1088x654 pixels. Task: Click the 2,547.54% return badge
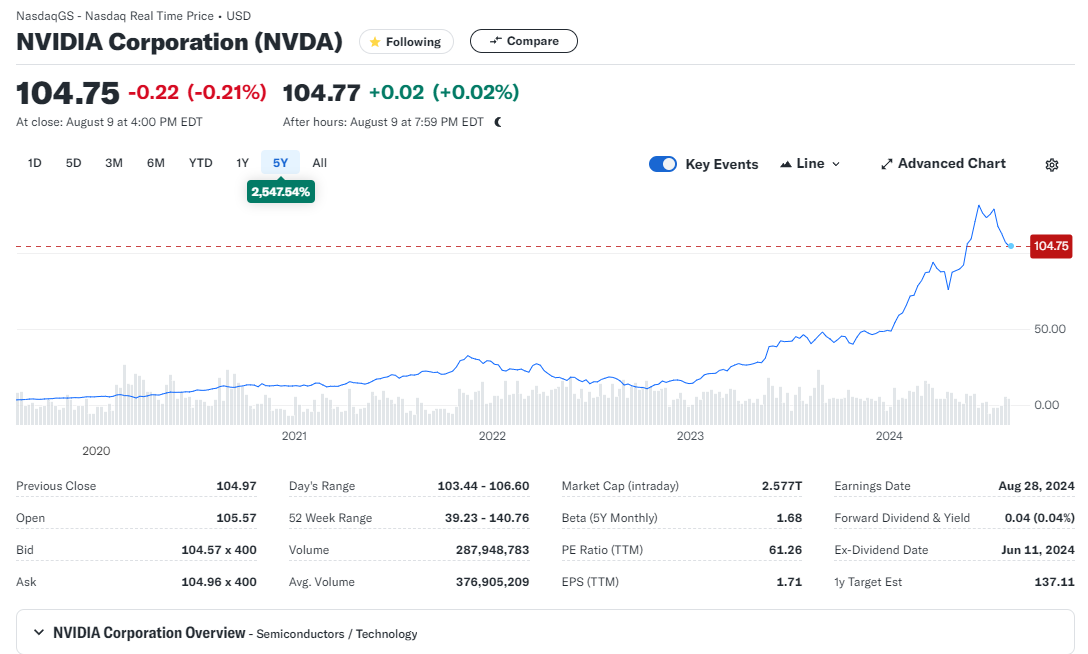(281, 191)
